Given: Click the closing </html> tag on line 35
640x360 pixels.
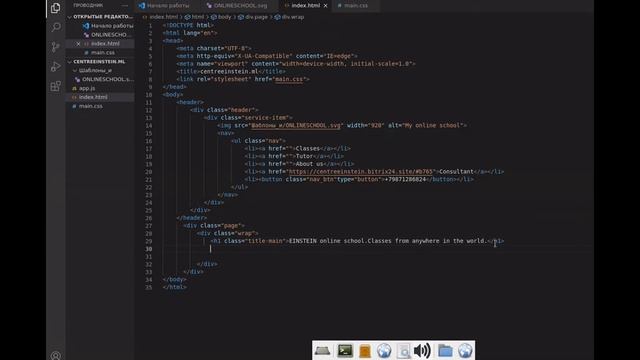Looking at the screenshot, I should [x=175, y=287].
